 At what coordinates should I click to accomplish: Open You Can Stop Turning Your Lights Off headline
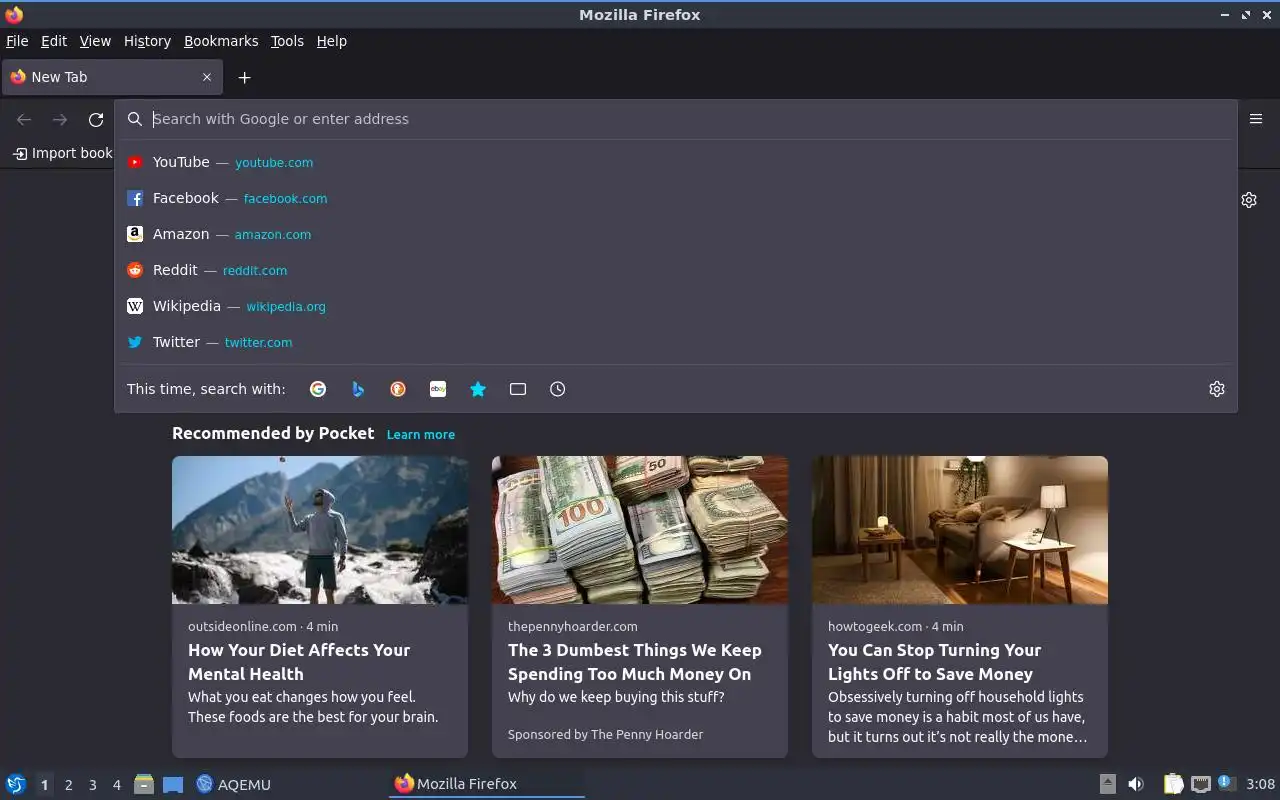click(x=934, y=662)
